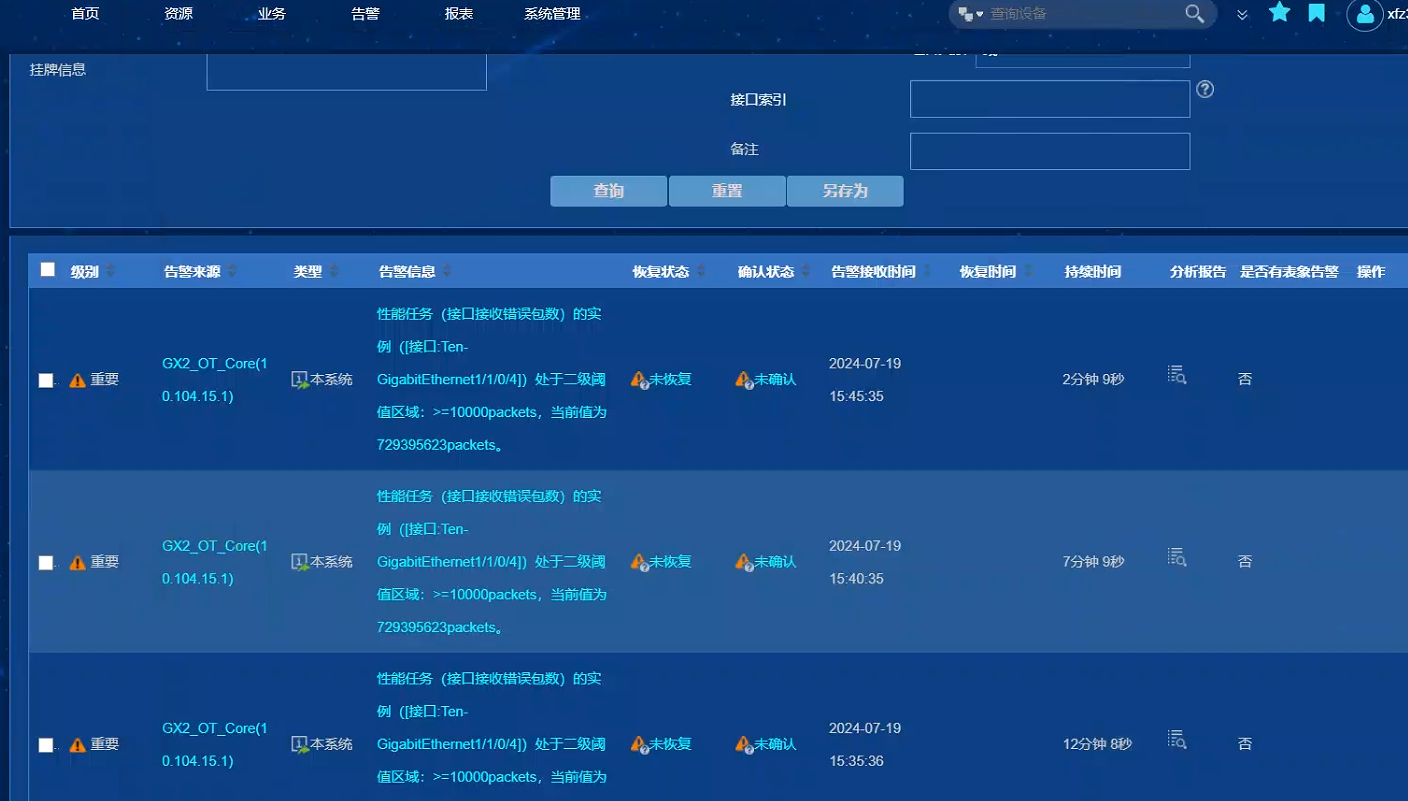Sort the table by 级别 column arrows
1408x801 pixels.
[110, 271]
